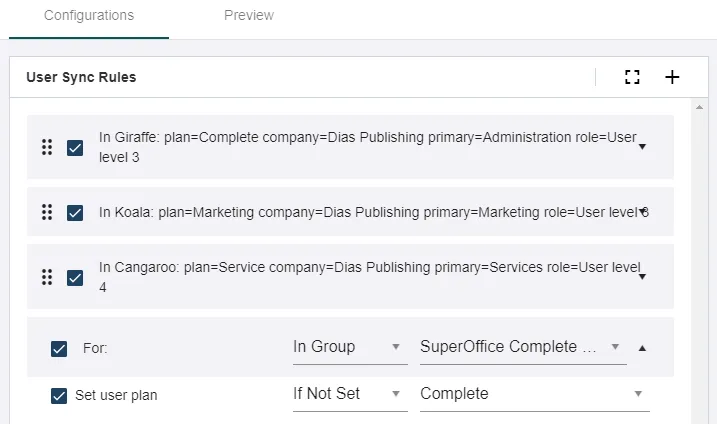The height and width of the screenshot is (424, 717).
Task: Click drag handle of Giraffe rule
Action: click(46, 147)
